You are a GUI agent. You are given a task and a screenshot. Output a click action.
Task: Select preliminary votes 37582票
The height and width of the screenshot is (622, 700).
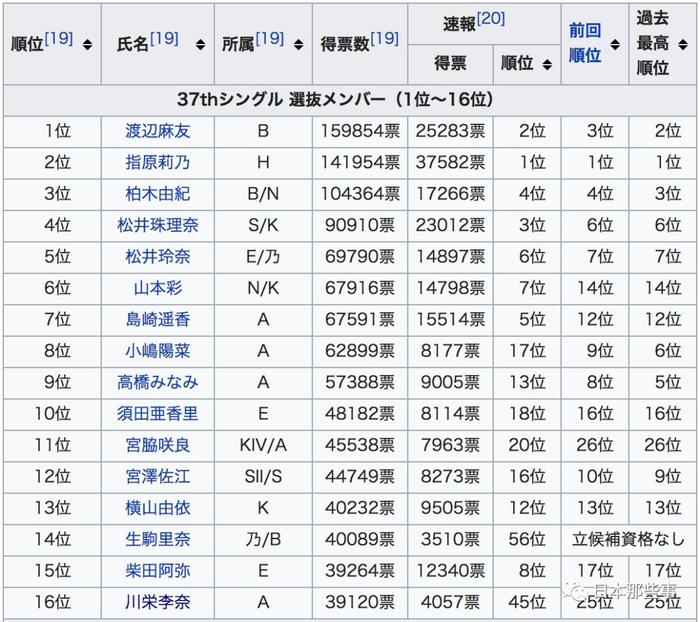[x=450, y=163]
